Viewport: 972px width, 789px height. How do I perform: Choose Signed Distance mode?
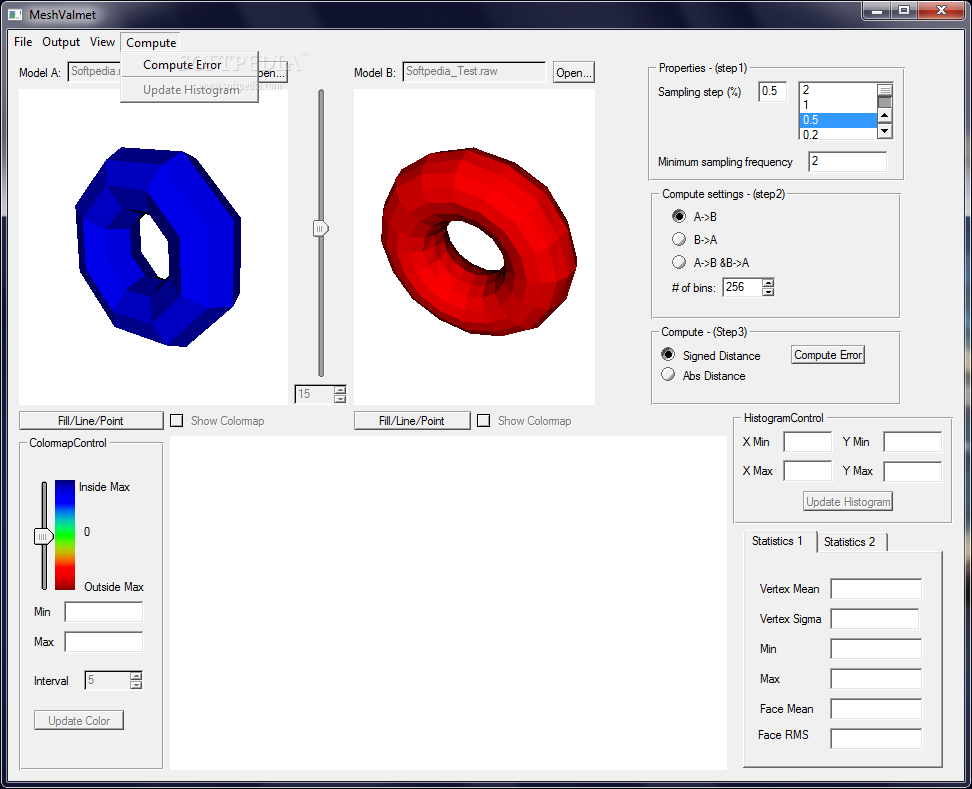668,355
